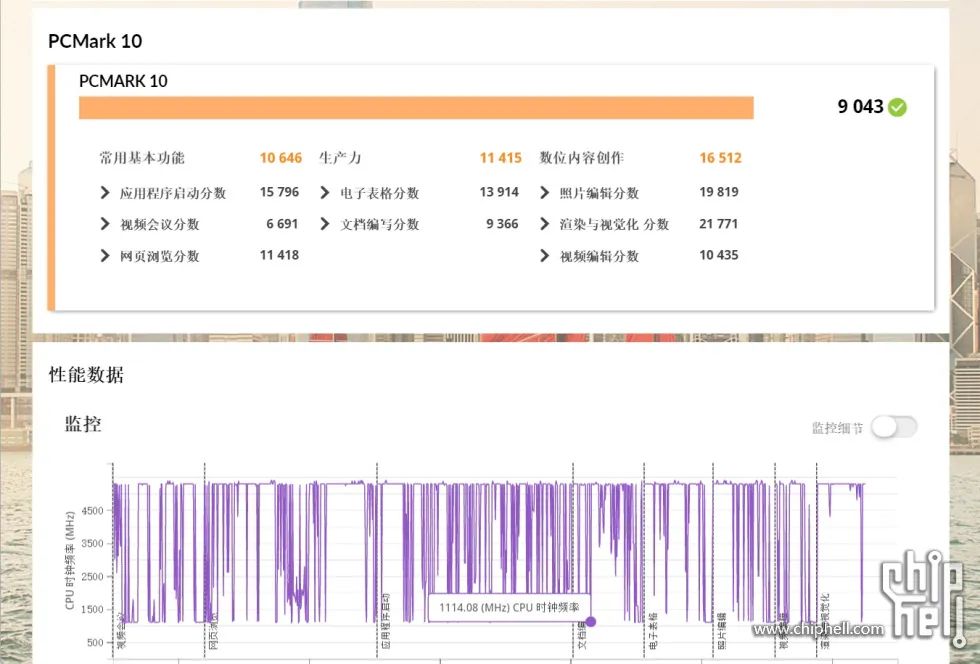Click the 视频会议分数 label

coord(160,224)
